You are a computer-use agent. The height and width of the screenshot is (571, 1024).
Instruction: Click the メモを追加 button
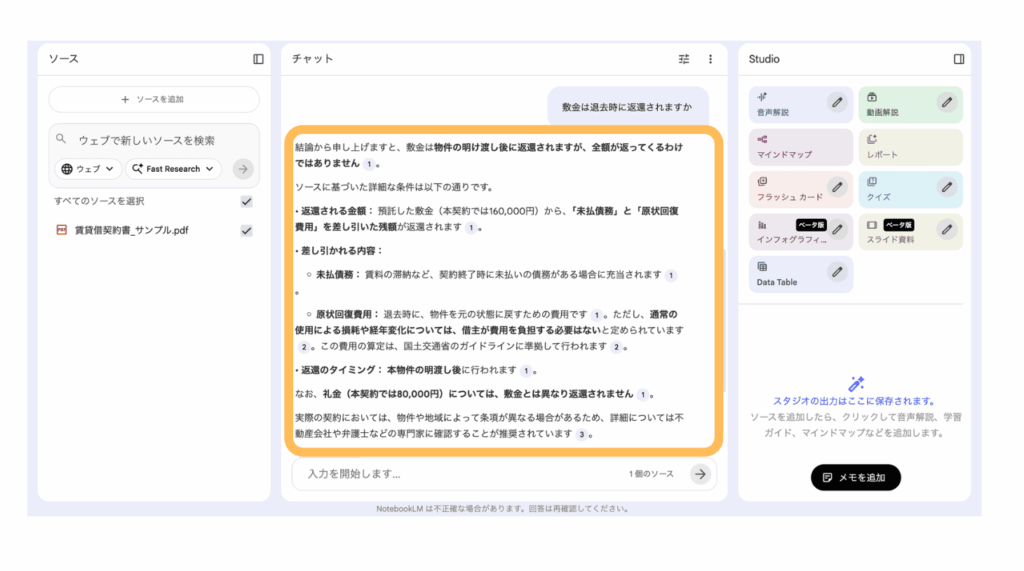856,478
